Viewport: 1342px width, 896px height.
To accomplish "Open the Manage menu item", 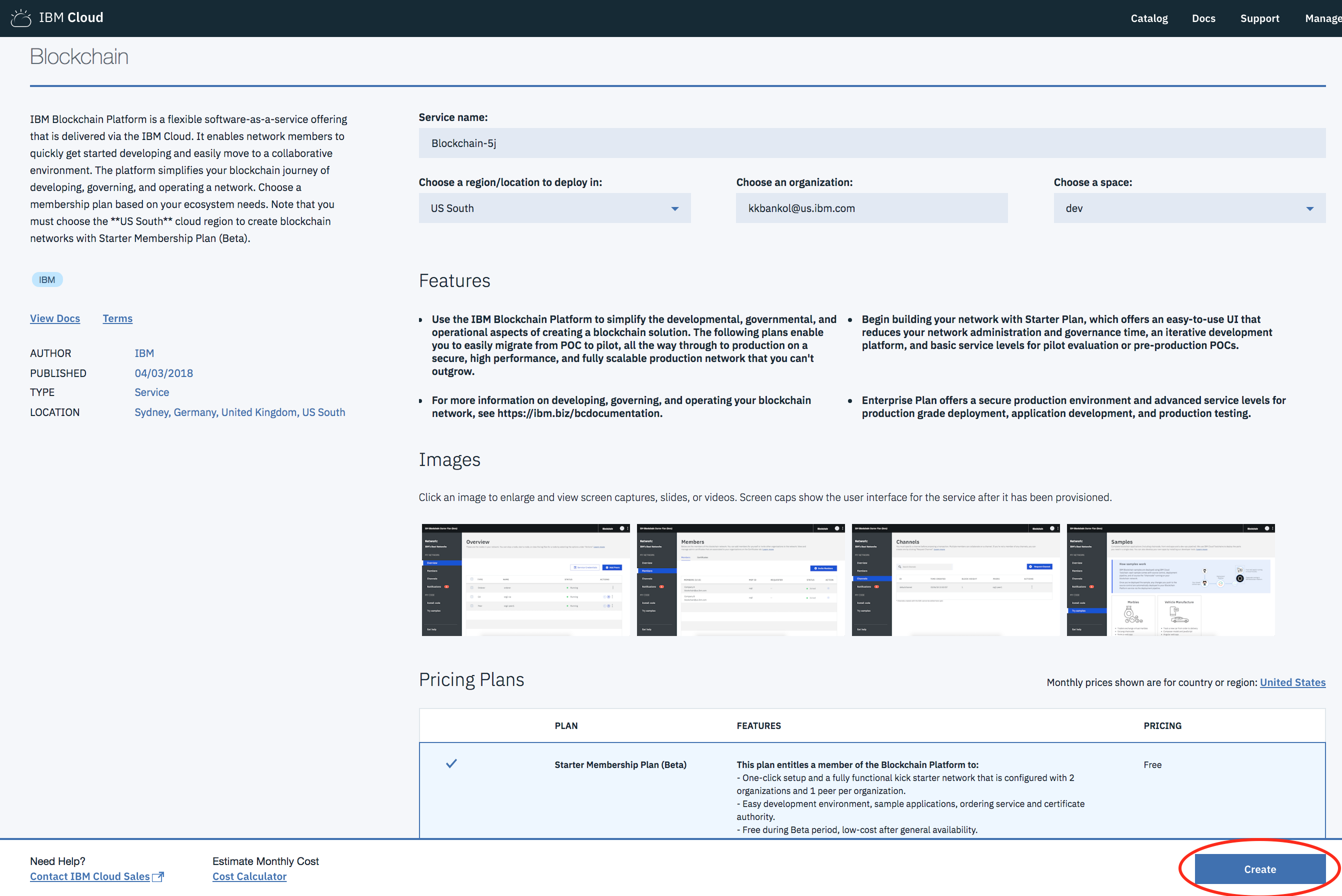I will [x=1323, y=18].
